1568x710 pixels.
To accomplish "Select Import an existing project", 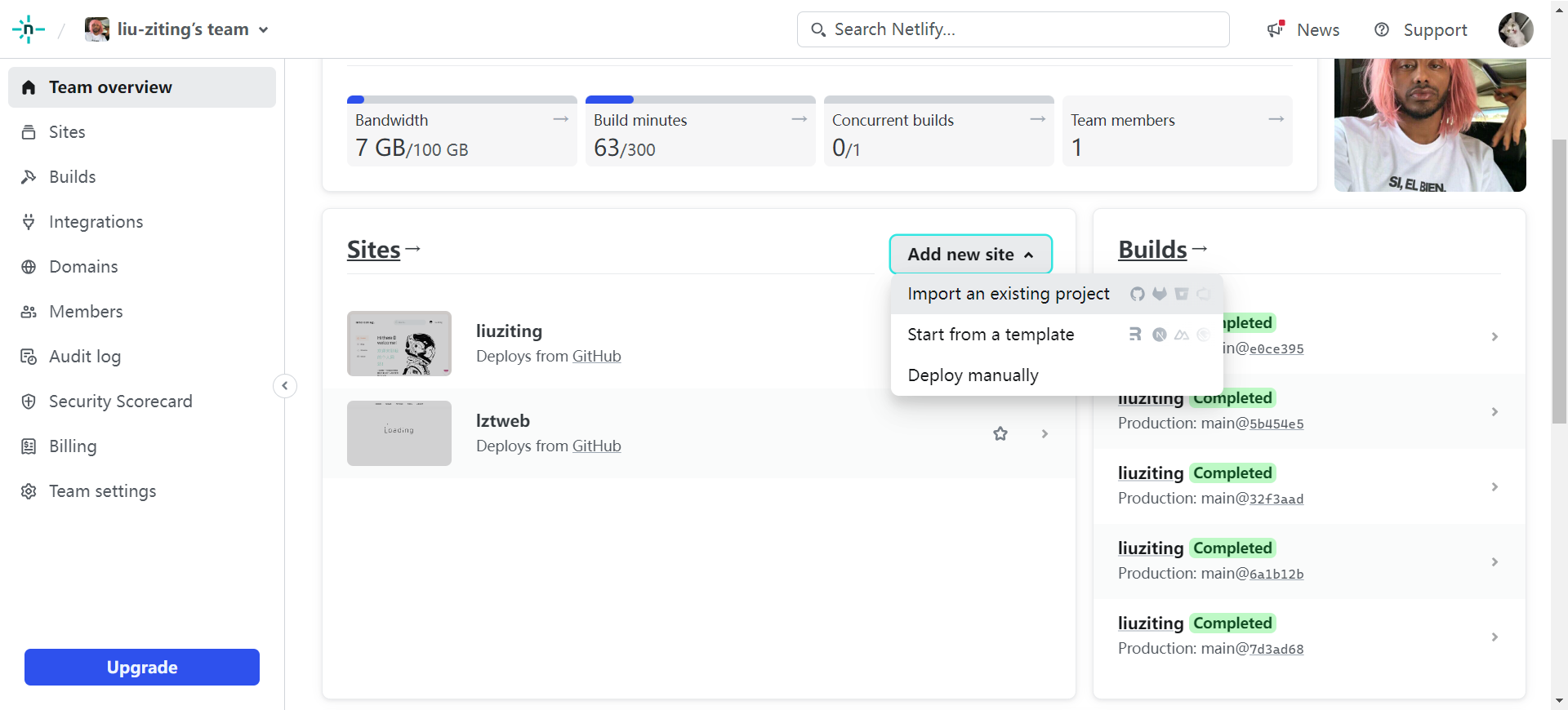I will click(1057, 294).
